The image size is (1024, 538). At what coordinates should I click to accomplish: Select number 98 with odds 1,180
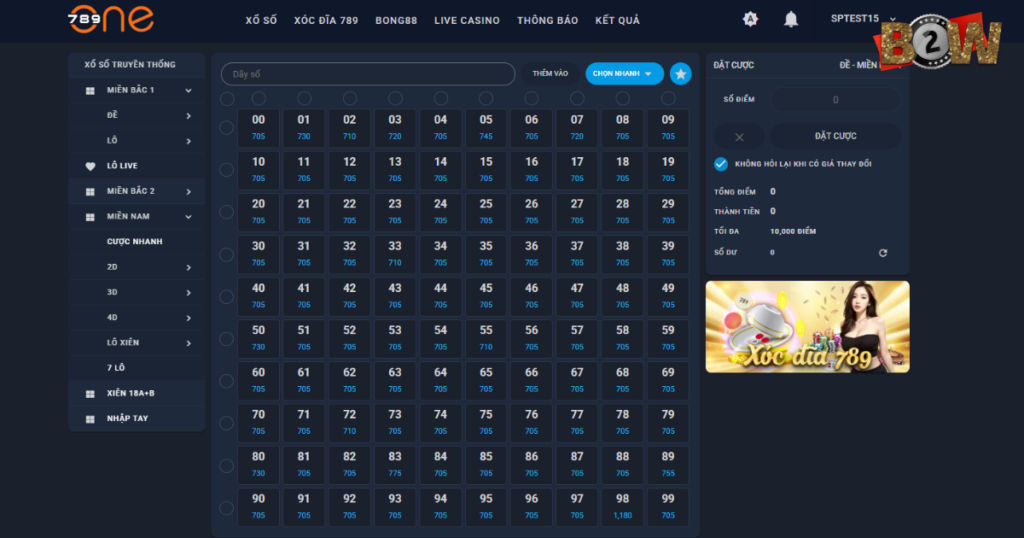click(622, 507)
